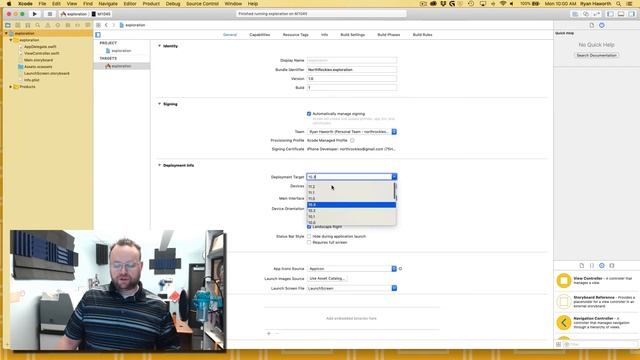The height and width of the screenshot is (360, 640).
Task: Open the Test navigator
Action: [58, 25]
